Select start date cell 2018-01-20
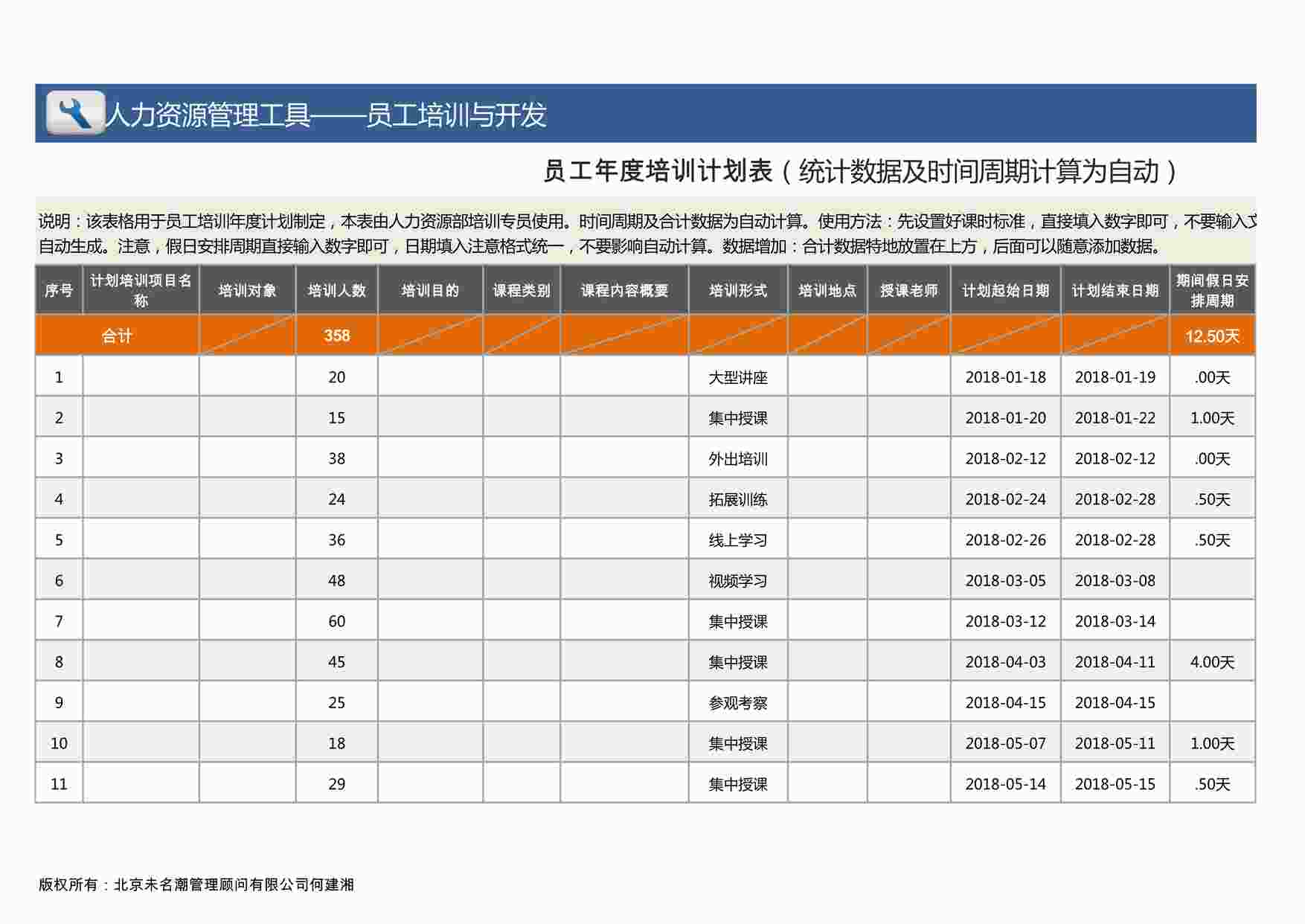The image size is (1305, 924). coord(1005,417)
